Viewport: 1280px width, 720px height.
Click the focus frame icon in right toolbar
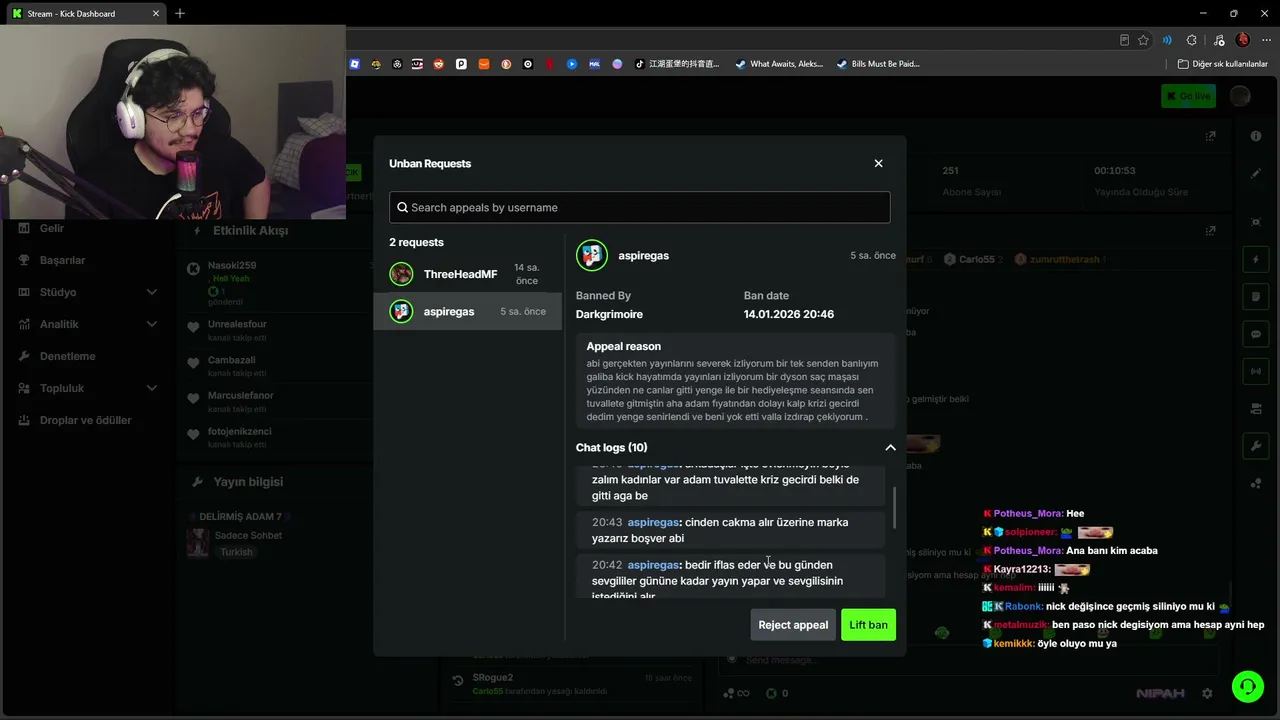coord(1256,221)
